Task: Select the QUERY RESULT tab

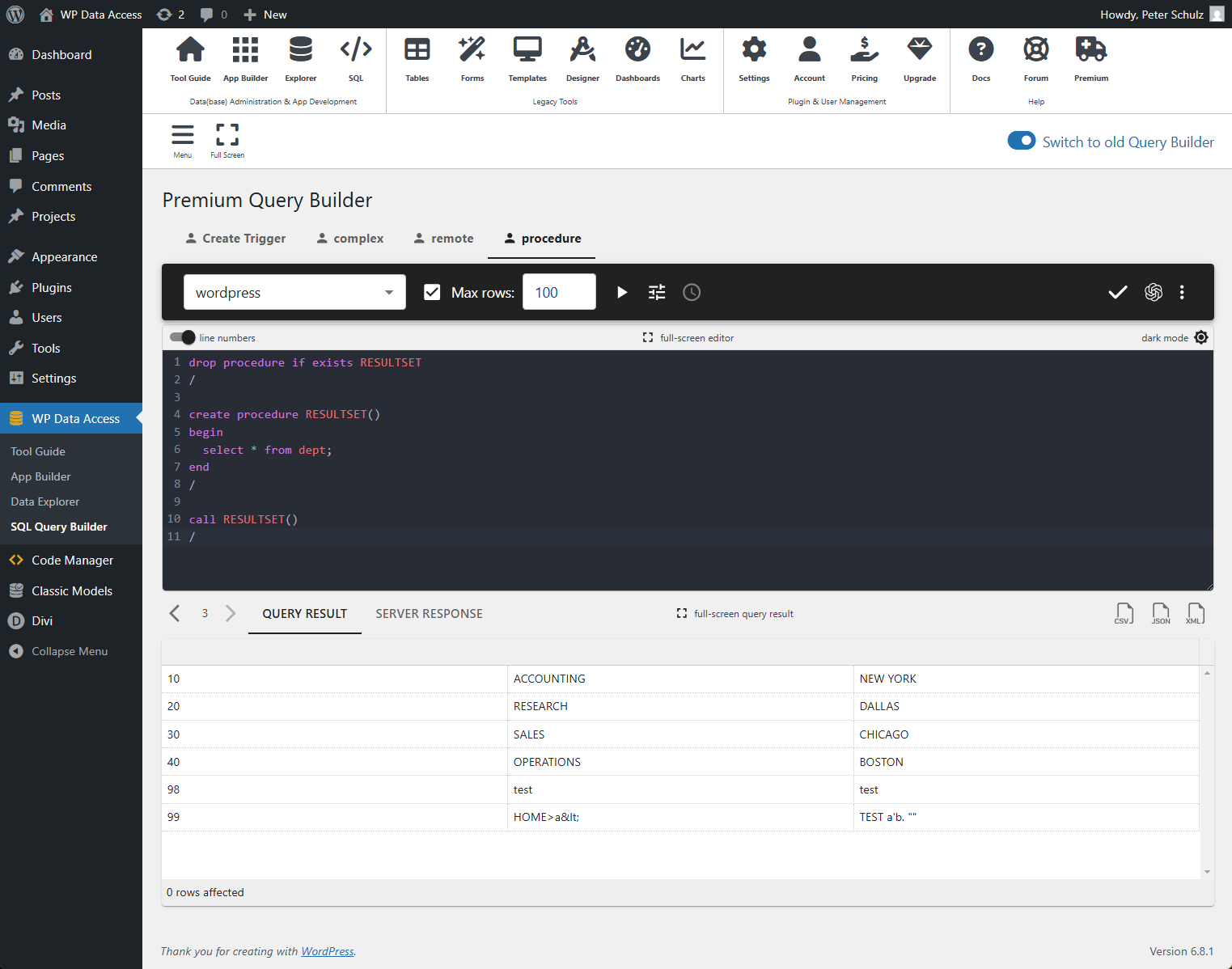Action: point(305,614)
